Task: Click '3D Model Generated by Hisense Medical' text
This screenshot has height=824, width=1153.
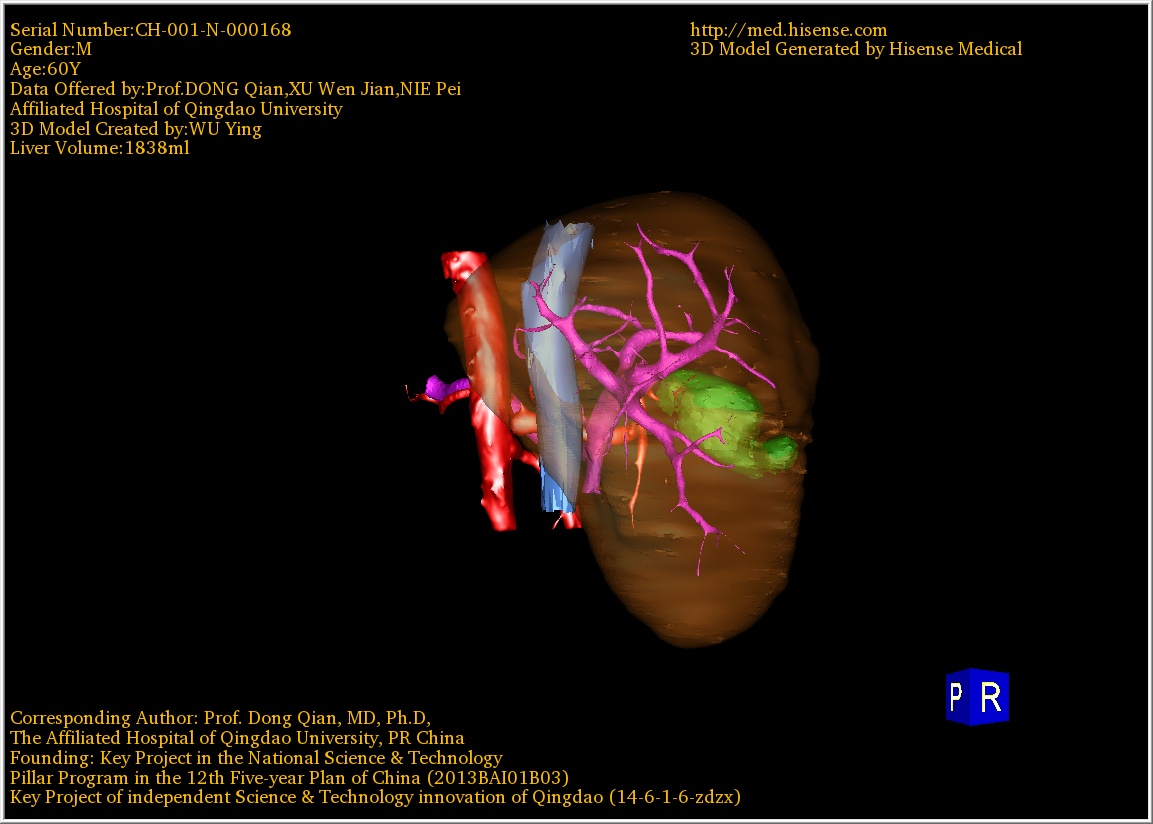Action: click(x=856, y=49)
